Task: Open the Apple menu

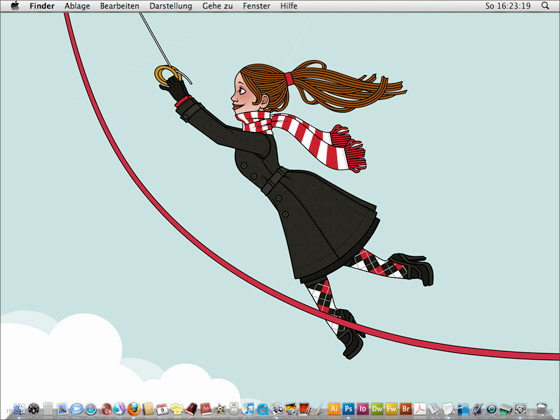Action: click(15, 6)
